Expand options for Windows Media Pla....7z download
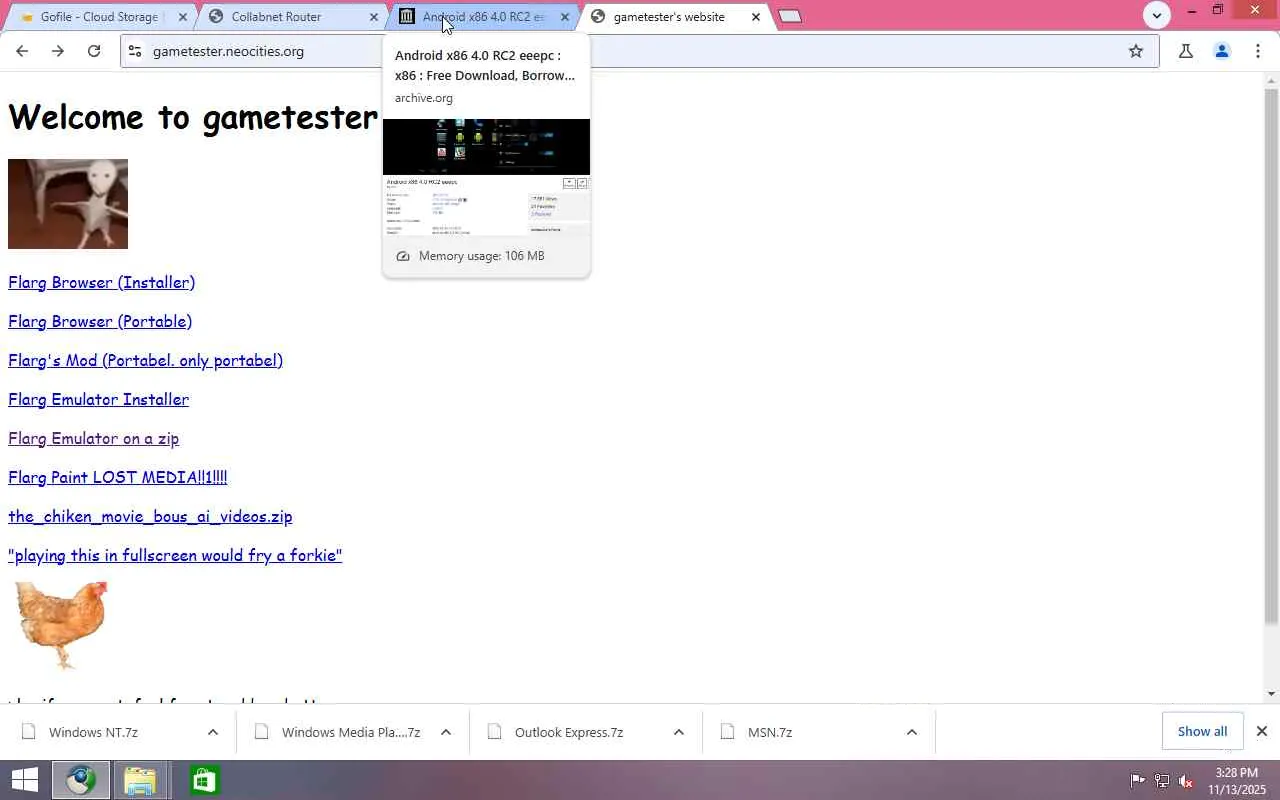1280x800 pixels. click(446, 732)
